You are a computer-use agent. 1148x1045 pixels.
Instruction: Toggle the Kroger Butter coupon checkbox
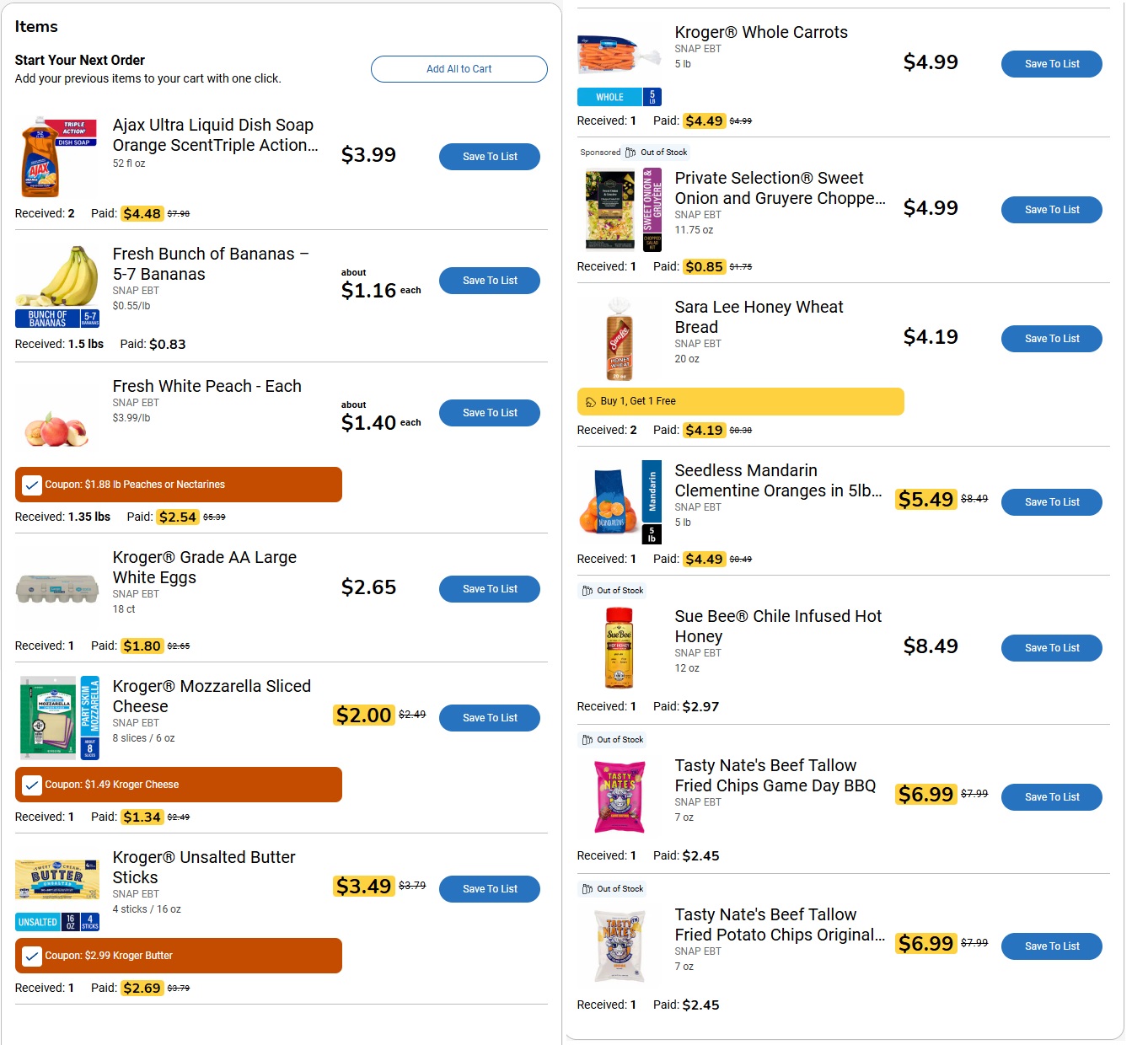(x=31, y=956)
